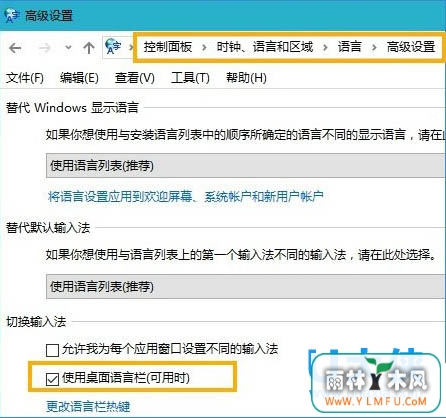The width and height of the screenshot is (446, 418).
Task: Select 语言 breadcrumb segment
Action: (349, 47)
